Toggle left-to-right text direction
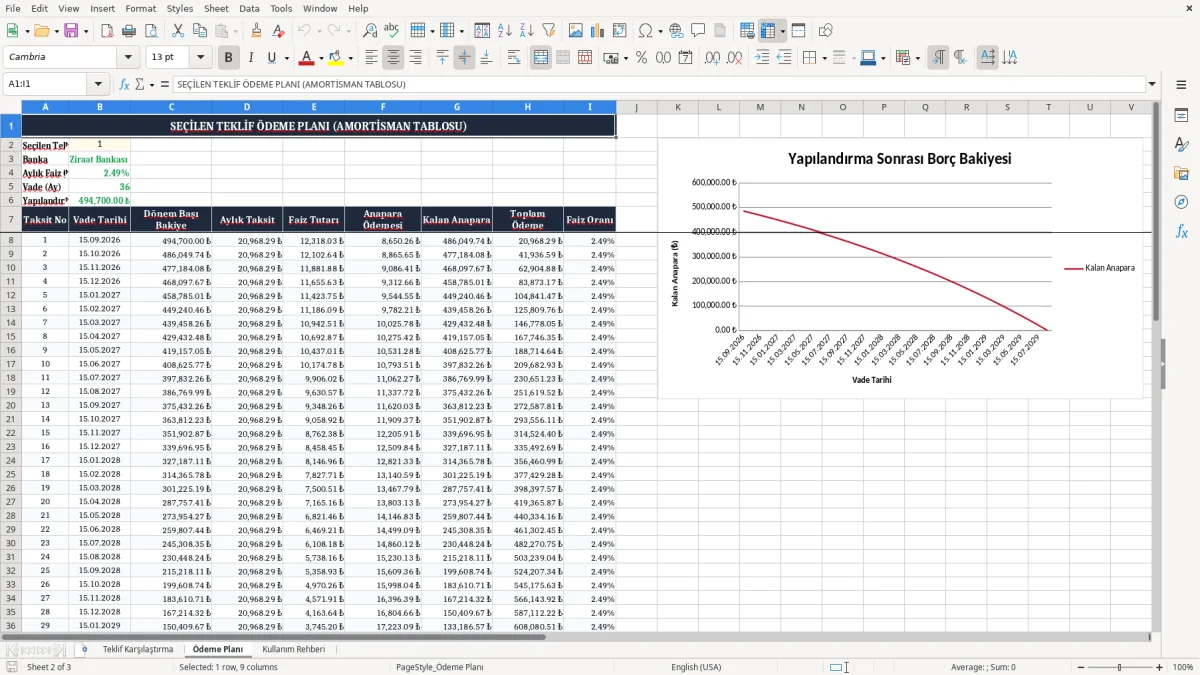 pyautogui.click(x=938, y=58)
